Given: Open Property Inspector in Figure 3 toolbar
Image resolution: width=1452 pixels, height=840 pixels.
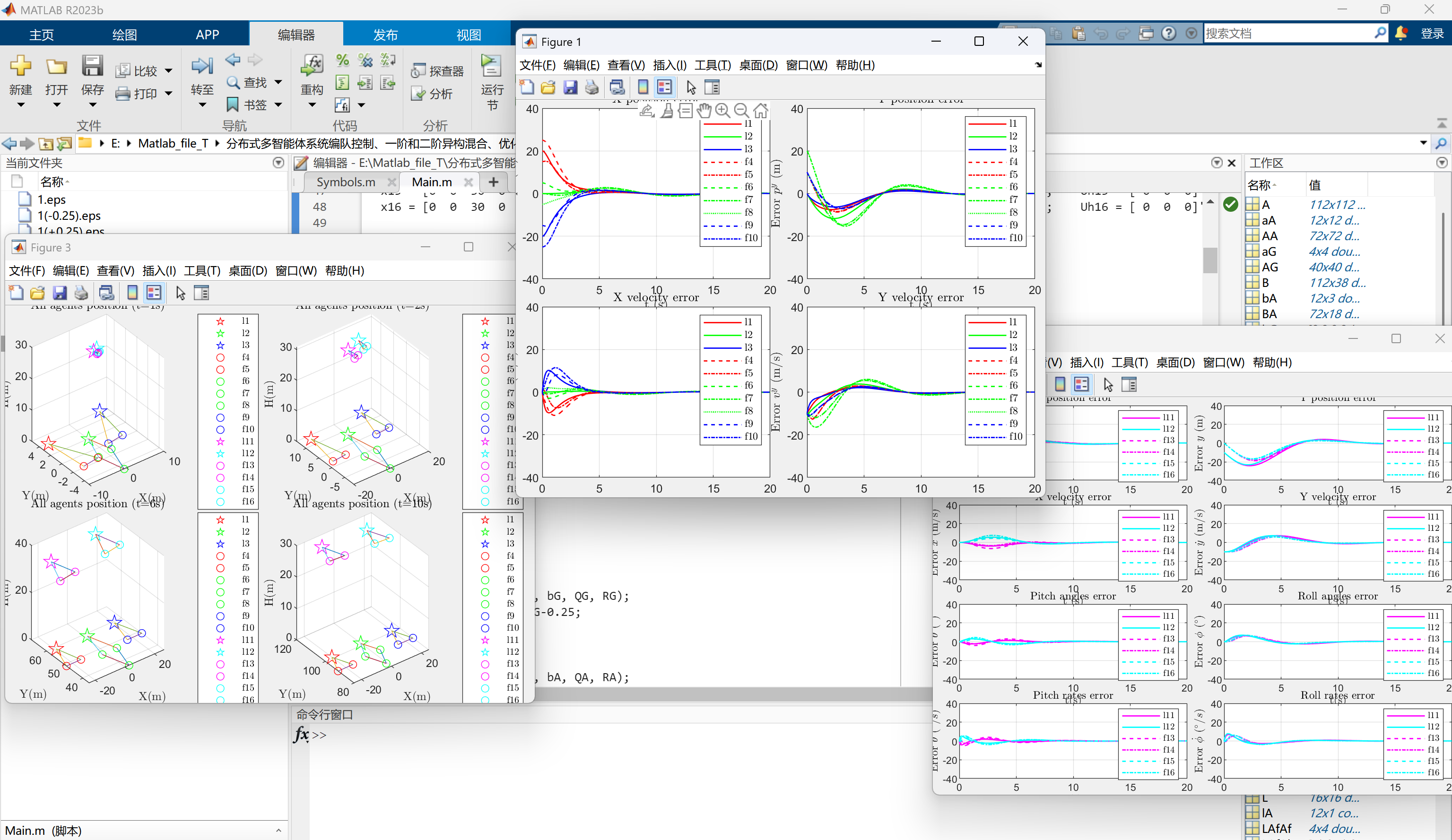Looking at the screenshot, I should tap(202, 293).
